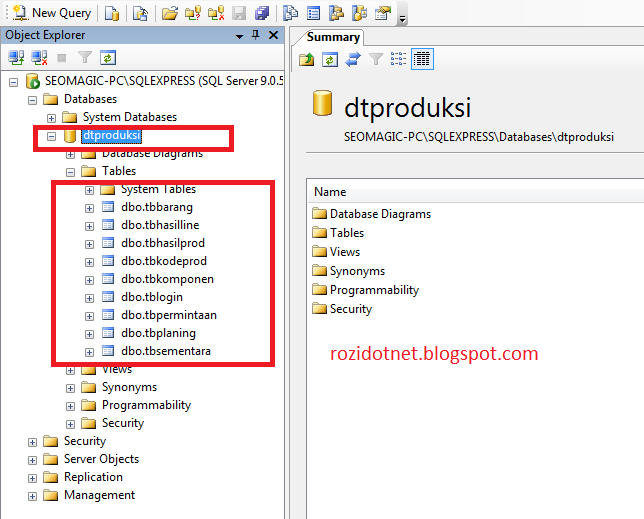Select Programmability in the Summary list
This screenshot has width=644, height=519.
(x=375, y=290)
